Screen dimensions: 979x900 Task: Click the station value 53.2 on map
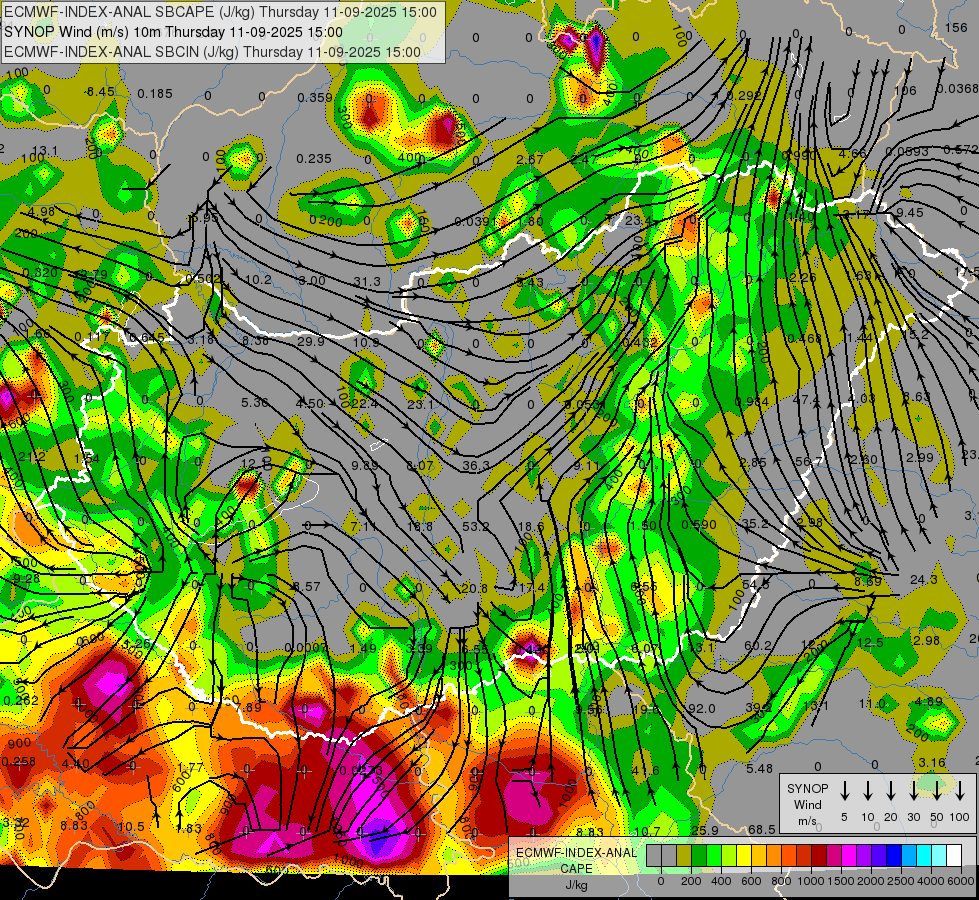(476, 527)
